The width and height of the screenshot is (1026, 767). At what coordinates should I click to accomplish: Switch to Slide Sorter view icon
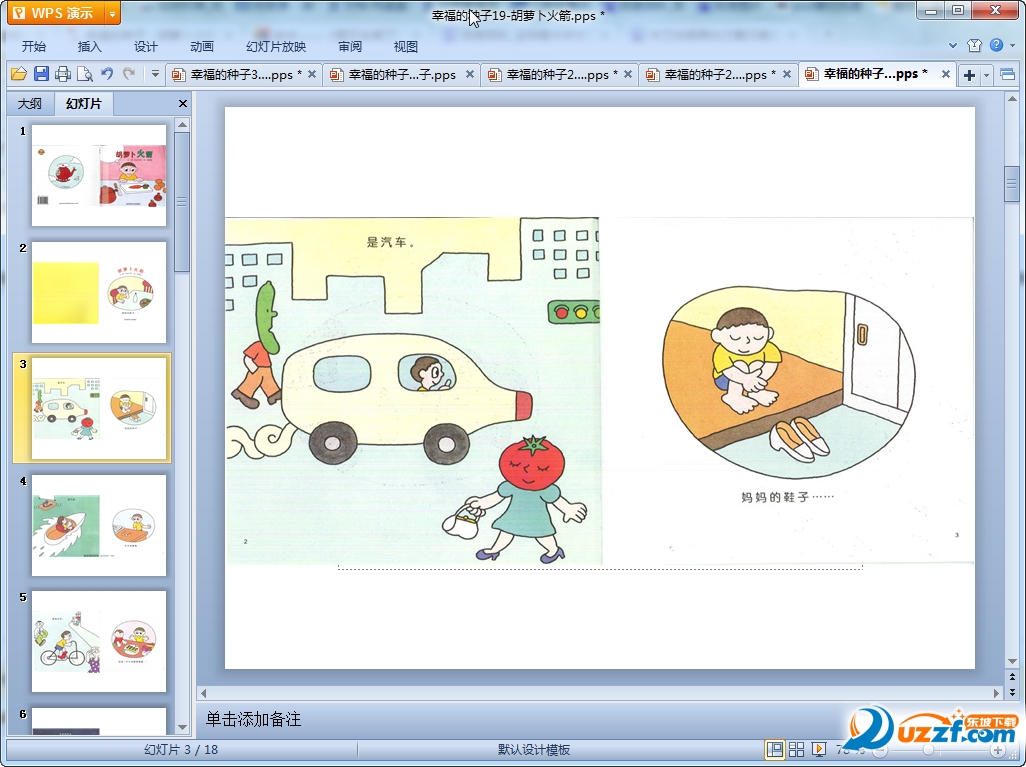tap(796, 749)
